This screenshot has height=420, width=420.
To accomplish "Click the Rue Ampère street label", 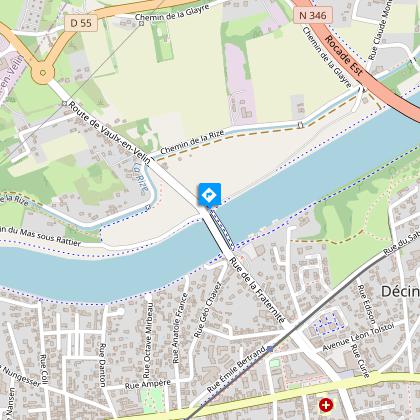I will click(148, 384).
